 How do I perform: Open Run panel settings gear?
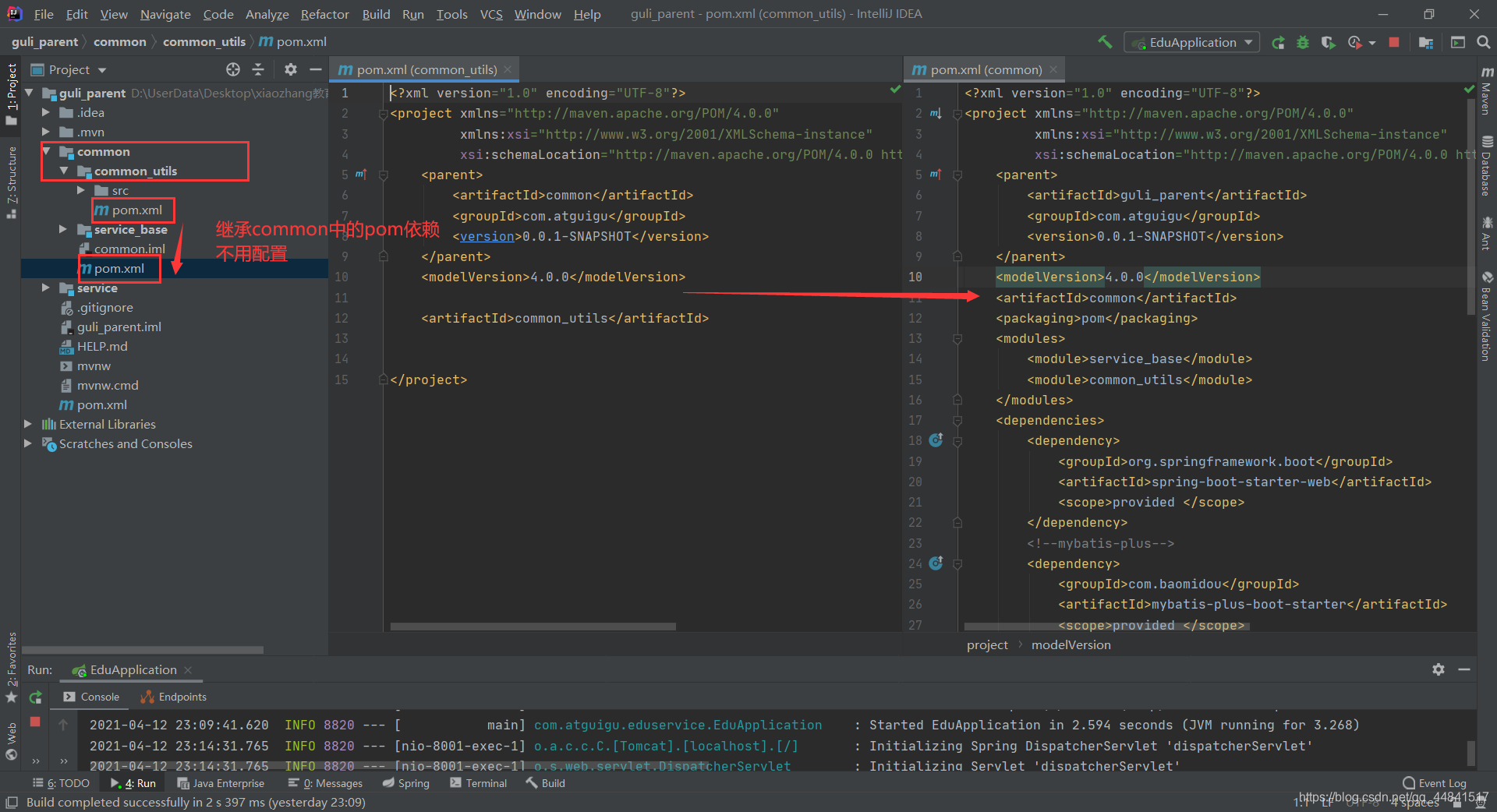[1439, 669]
